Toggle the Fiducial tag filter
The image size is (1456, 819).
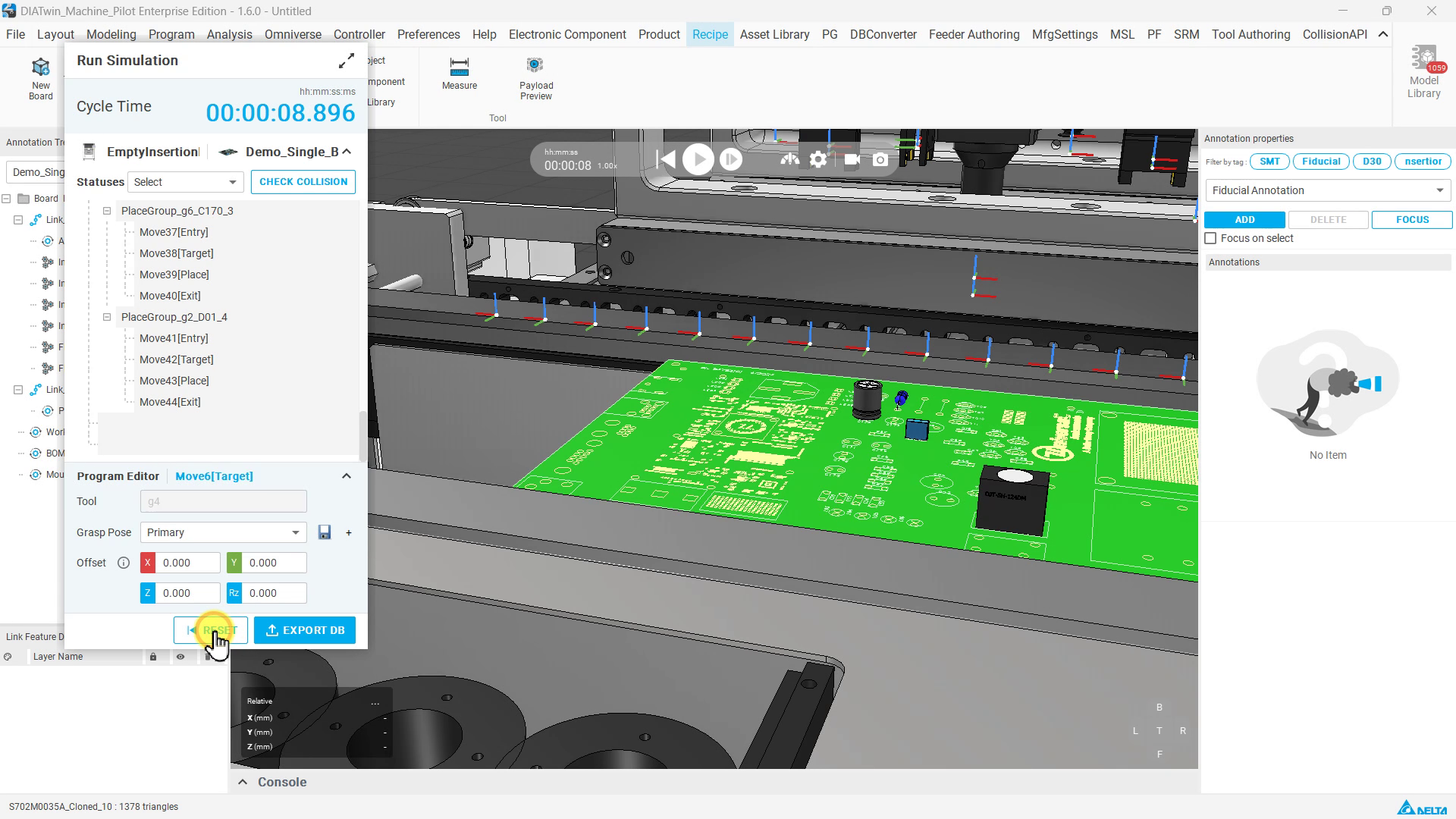pyautogui.click(x=1321, y=162)
